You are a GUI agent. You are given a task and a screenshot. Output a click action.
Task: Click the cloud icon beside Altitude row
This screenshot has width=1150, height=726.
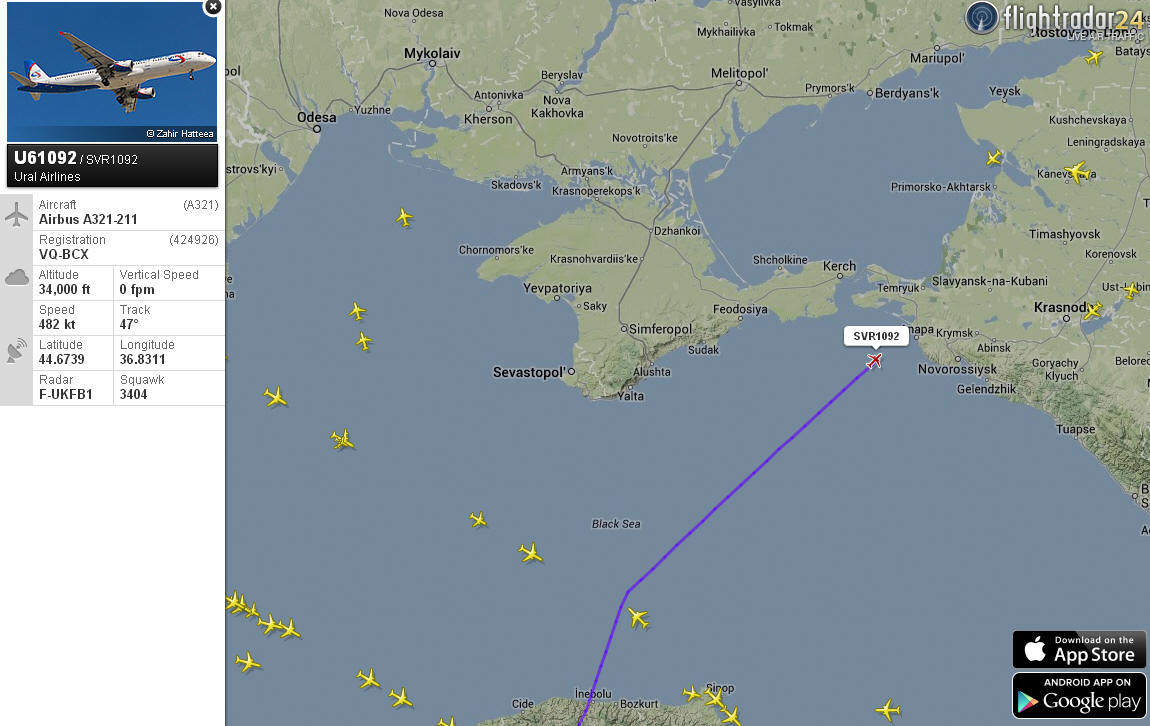(16, 277)
